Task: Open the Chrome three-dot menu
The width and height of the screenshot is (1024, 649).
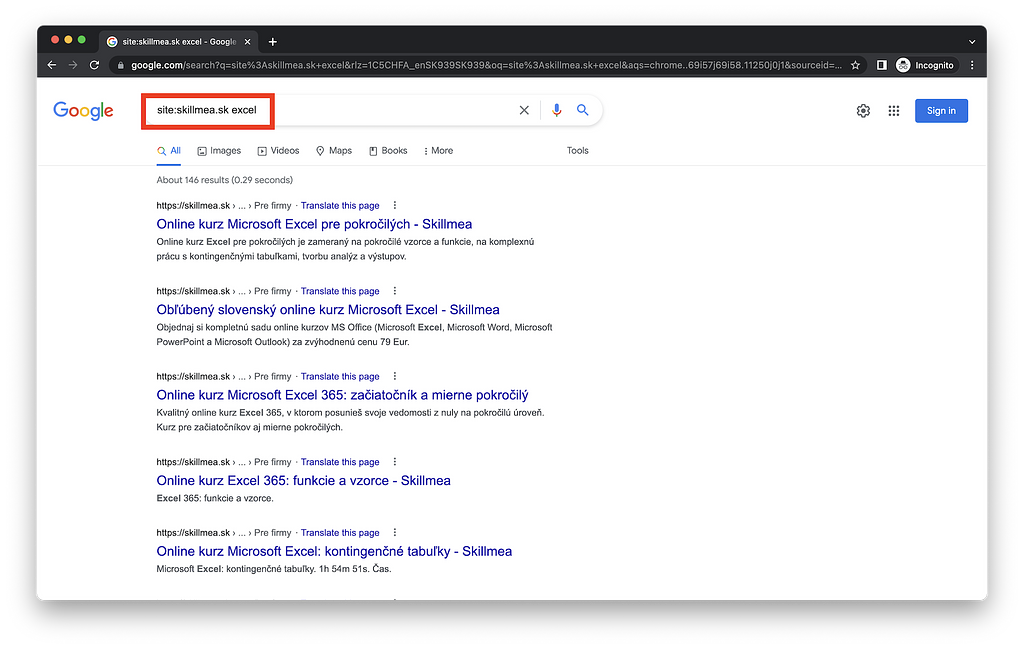Action: point(972,65)
